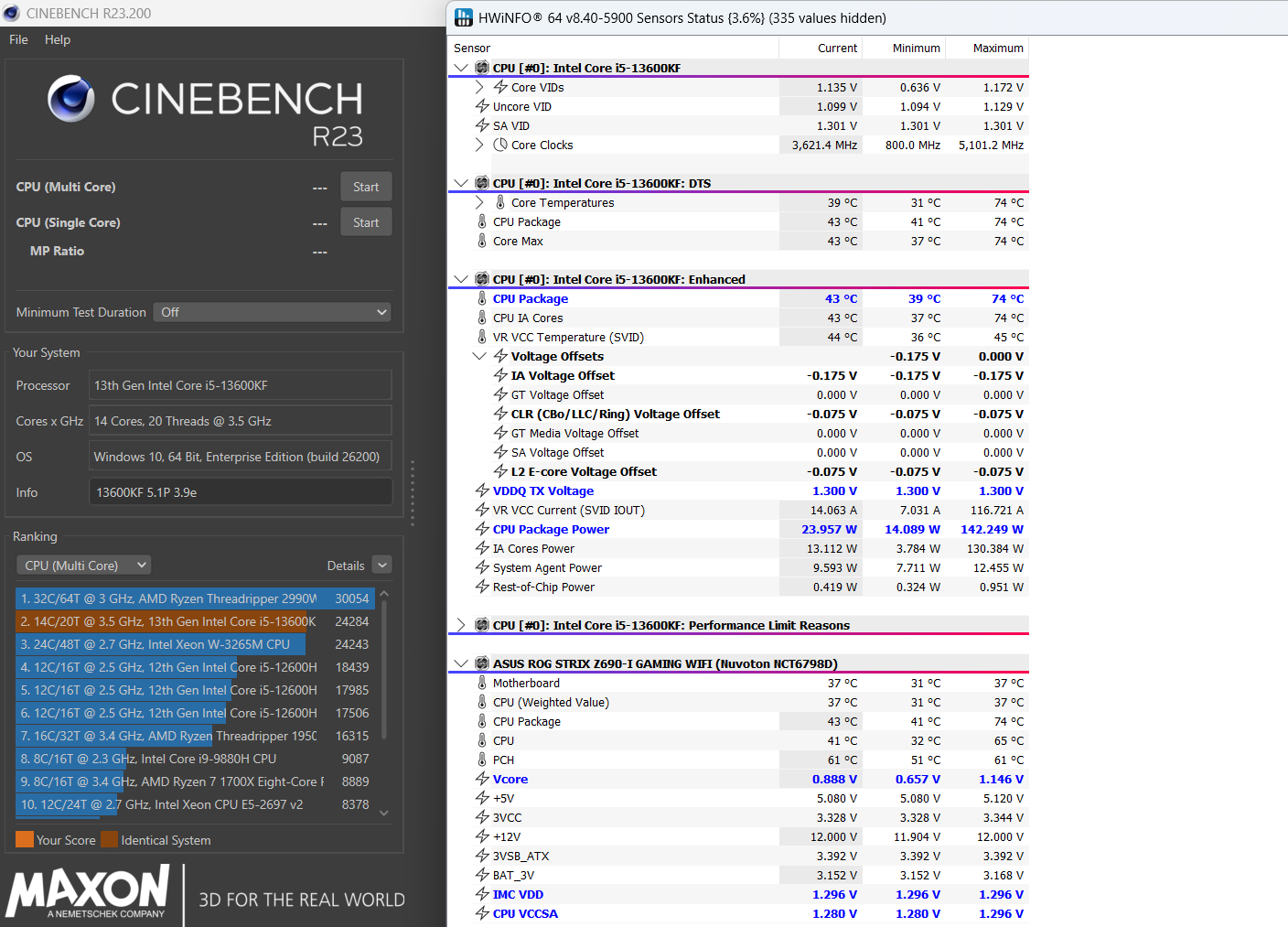Click the Sensor column header in HWiNFO
This screenshot has height=927, width=1288.
pyautogui.click(x=613, y=48)
